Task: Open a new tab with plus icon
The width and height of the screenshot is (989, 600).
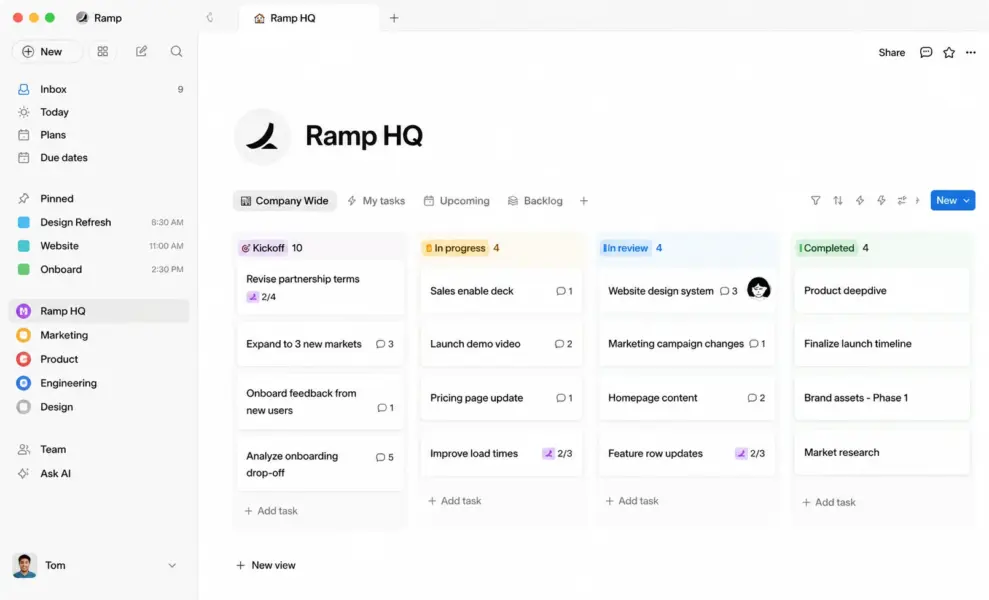Action: [394, 18]
